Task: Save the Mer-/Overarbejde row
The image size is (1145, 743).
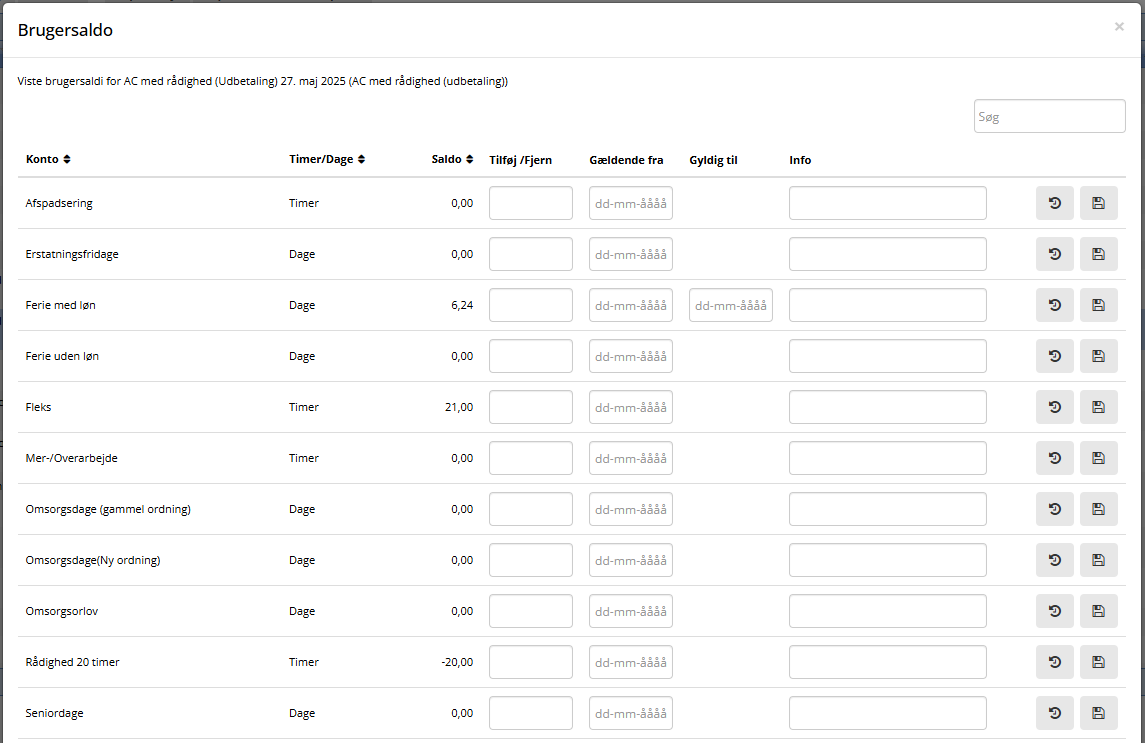Action: pos(1098,458)
